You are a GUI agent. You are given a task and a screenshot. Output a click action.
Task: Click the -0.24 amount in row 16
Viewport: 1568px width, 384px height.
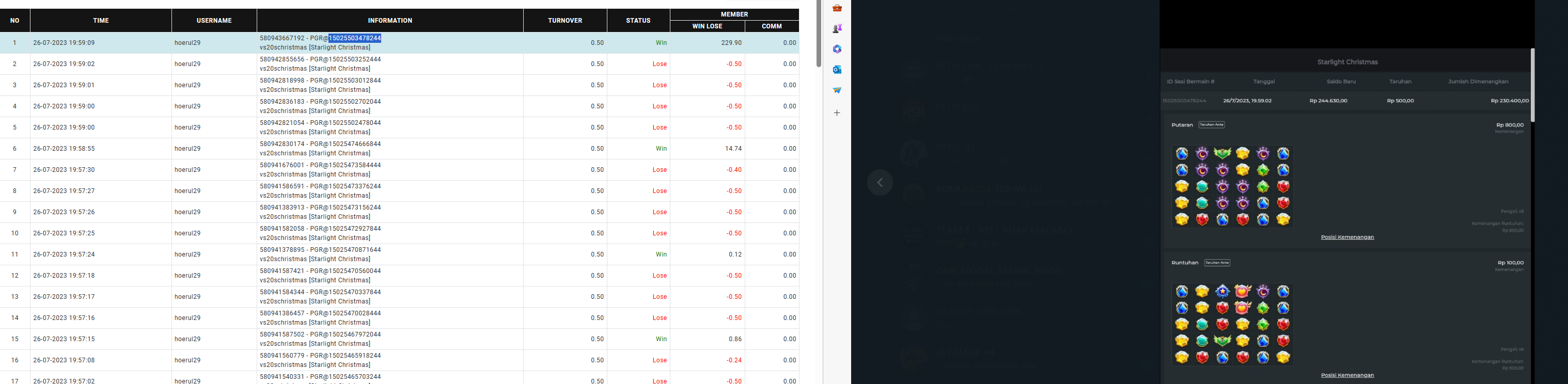(x=733, y=361)
